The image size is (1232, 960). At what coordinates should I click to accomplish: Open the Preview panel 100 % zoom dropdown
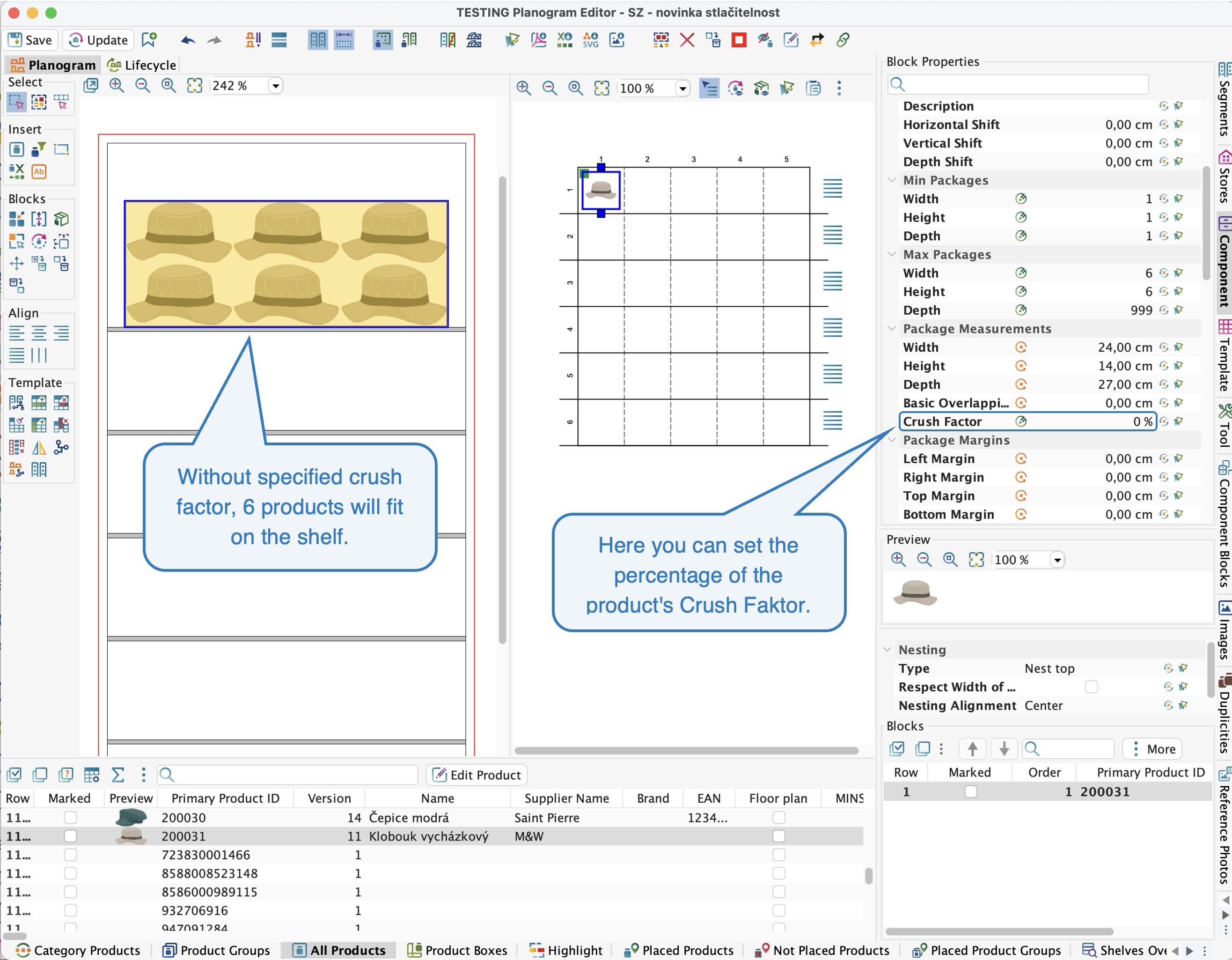click(x=1057, y=560)
